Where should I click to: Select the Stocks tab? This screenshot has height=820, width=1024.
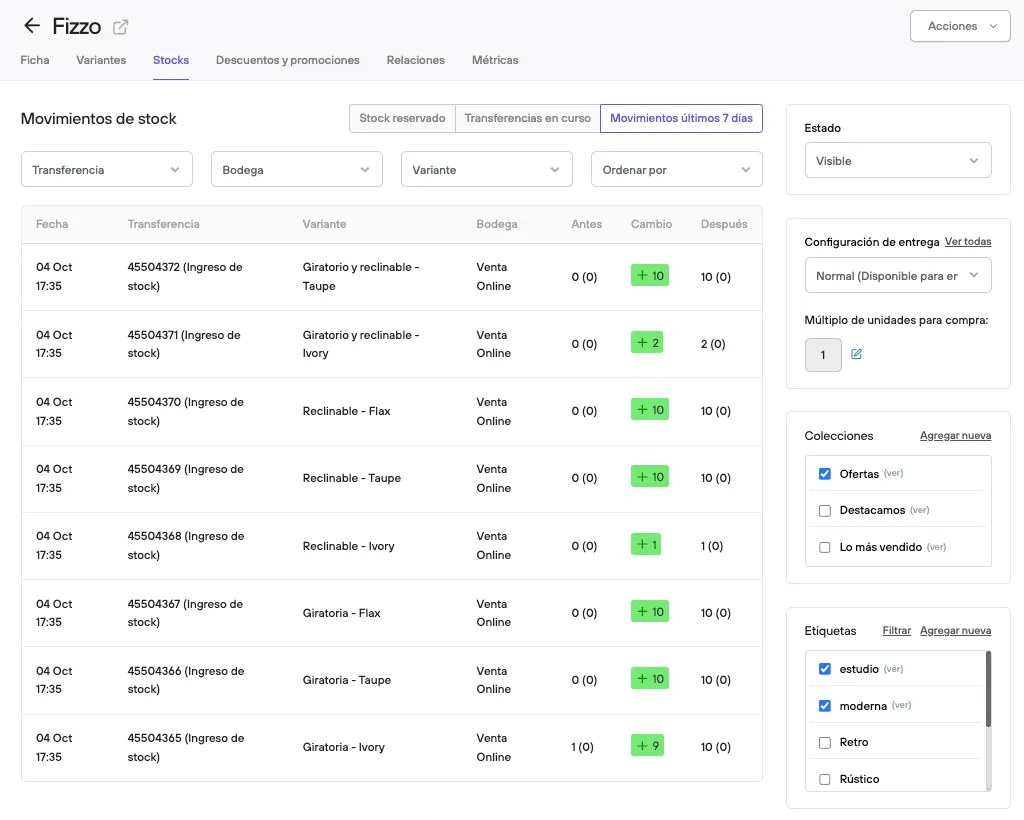[171, 60]
